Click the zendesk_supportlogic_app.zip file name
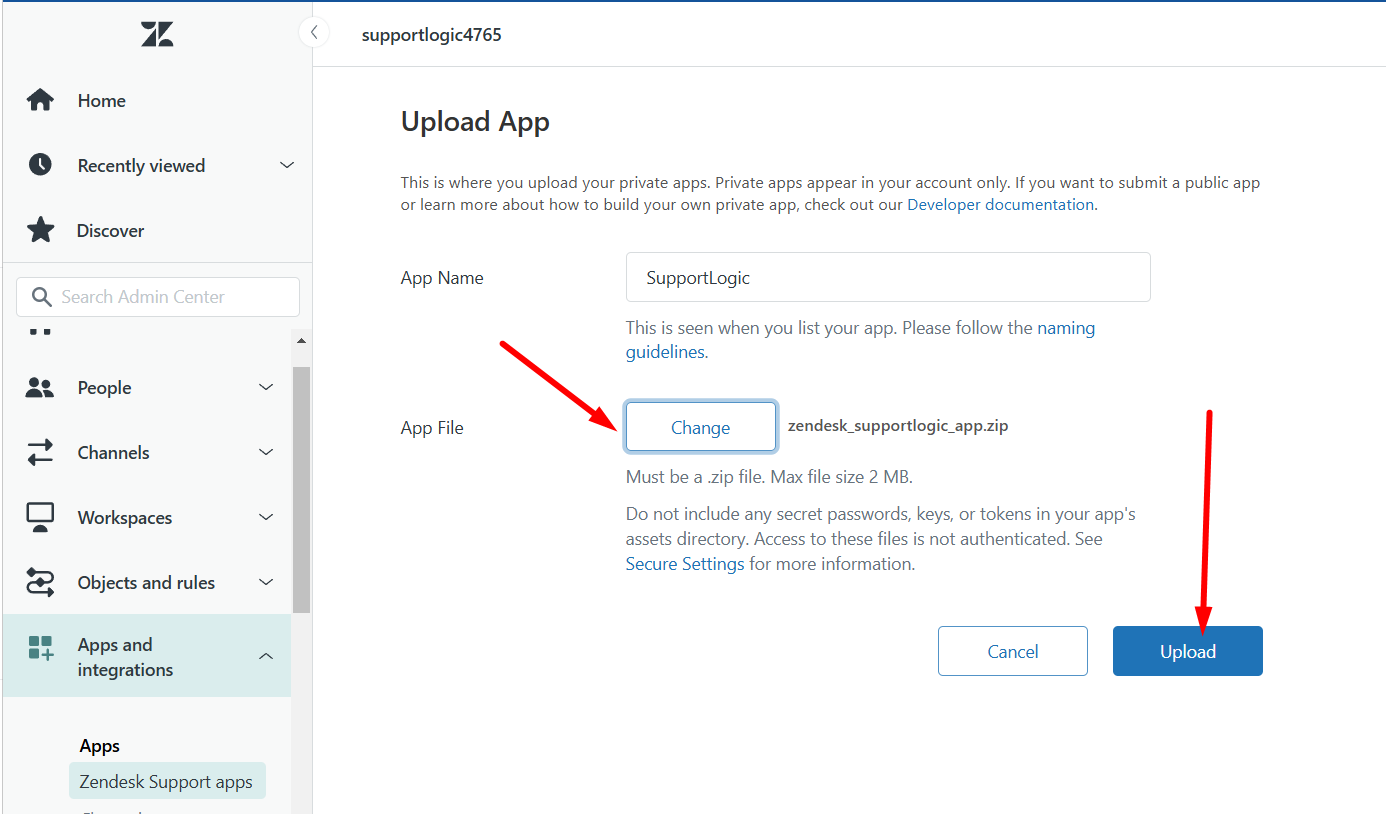The image size is (1386, 814). 898,426
